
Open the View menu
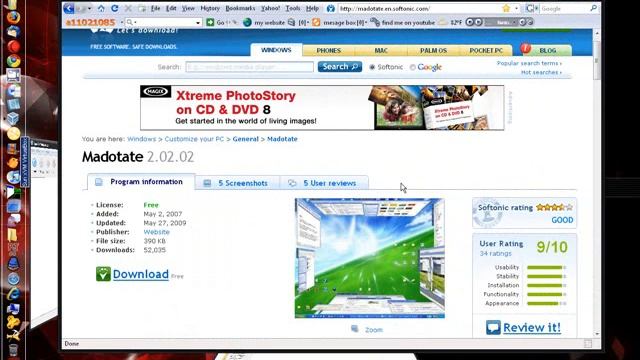pos(188,8)
